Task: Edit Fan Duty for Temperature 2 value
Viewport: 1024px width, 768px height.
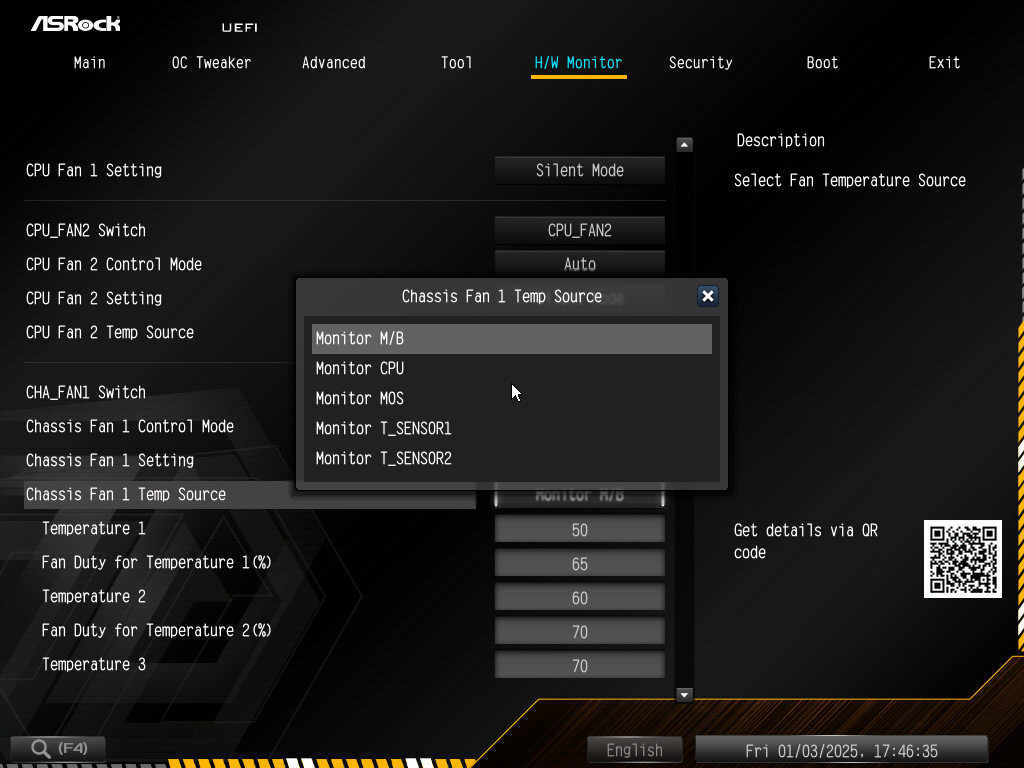Action: point(579,632)
